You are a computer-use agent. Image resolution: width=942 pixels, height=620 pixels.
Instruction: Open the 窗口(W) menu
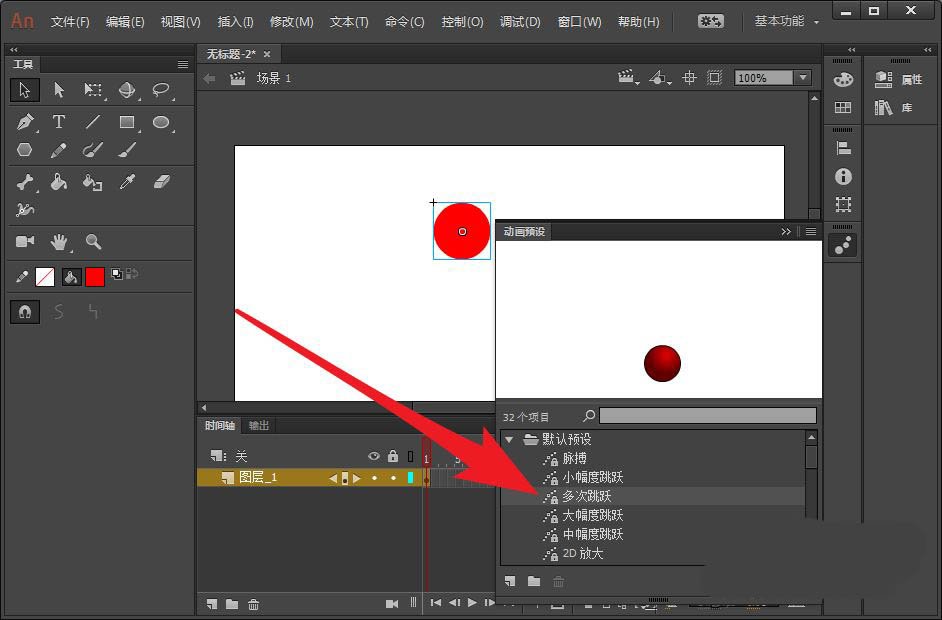point(580,22)
